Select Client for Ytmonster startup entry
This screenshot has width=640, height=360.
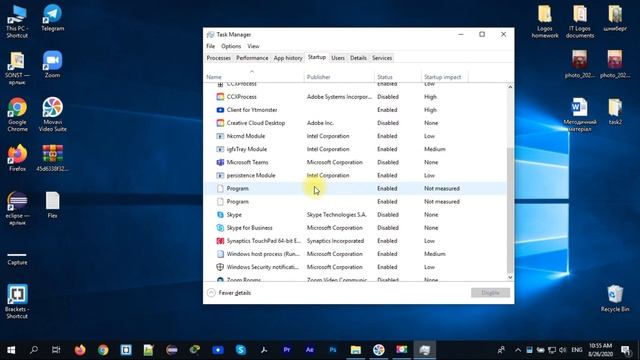[355, 110]
